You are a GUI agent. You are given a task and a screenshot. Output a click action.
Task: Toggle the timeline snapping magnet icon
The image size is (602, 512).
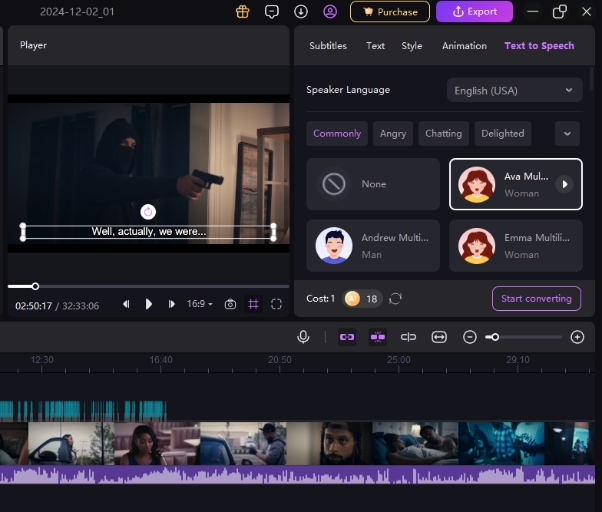(377, 337)
